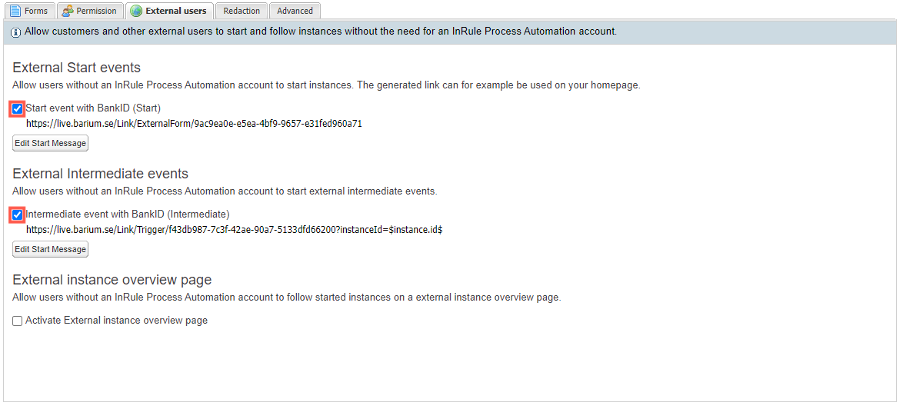Viewport: 904px width, 410px height.
Task: Enable Activate External instance overview page checkbox
Action: click(17, 321)
